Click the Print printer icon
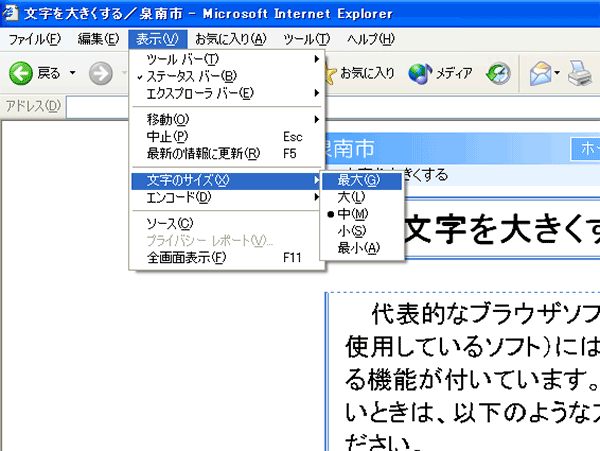600x451 pixels. 580,73
